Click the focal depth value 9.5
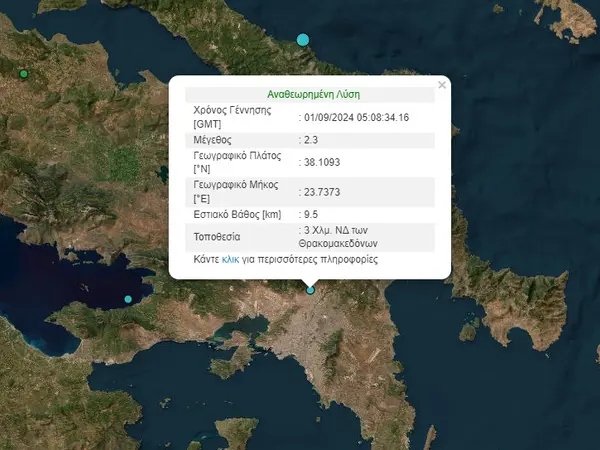600x450 pixels. tap(311, 214)
